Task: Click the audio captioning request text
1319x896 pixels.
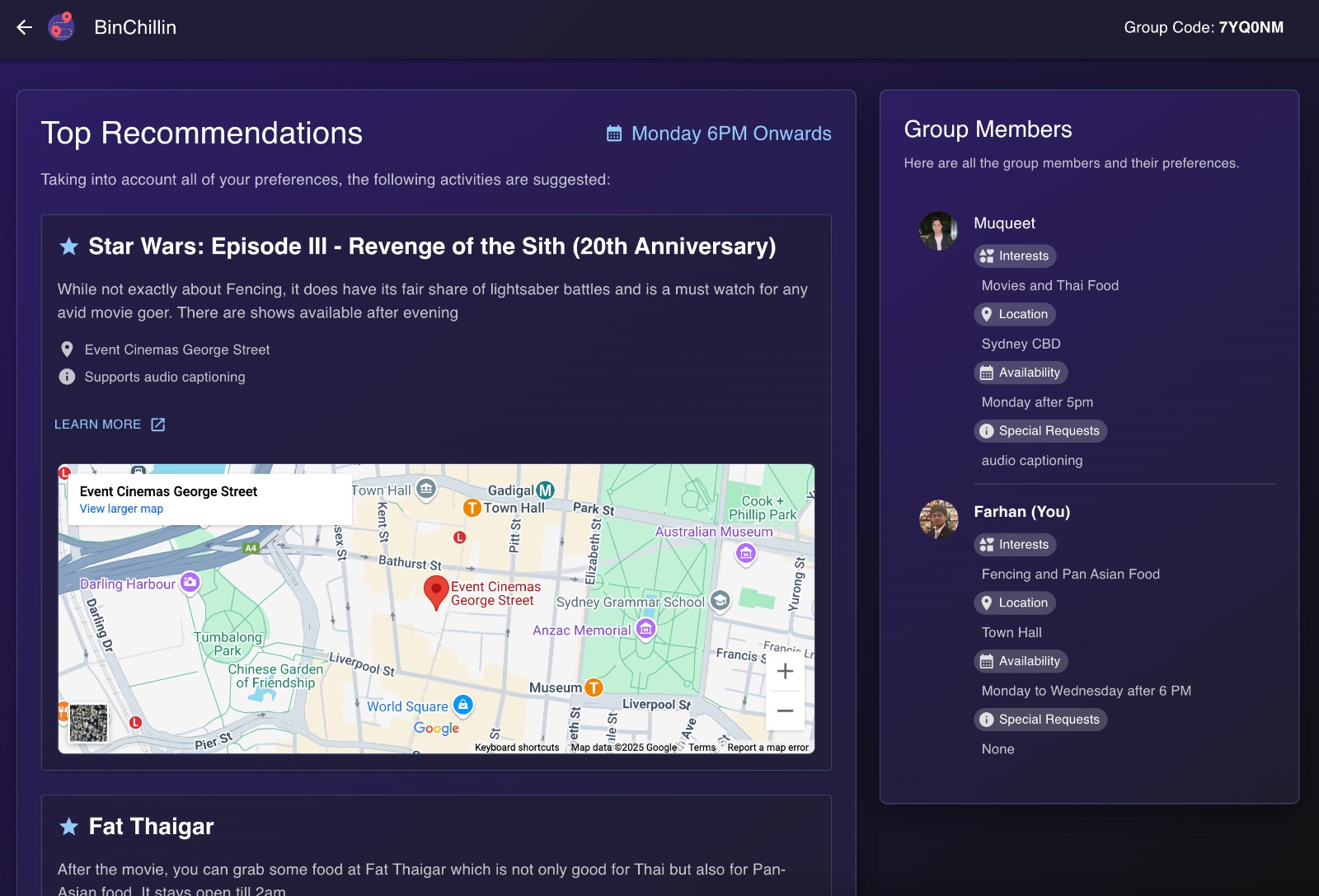Action: [1032, 461]
